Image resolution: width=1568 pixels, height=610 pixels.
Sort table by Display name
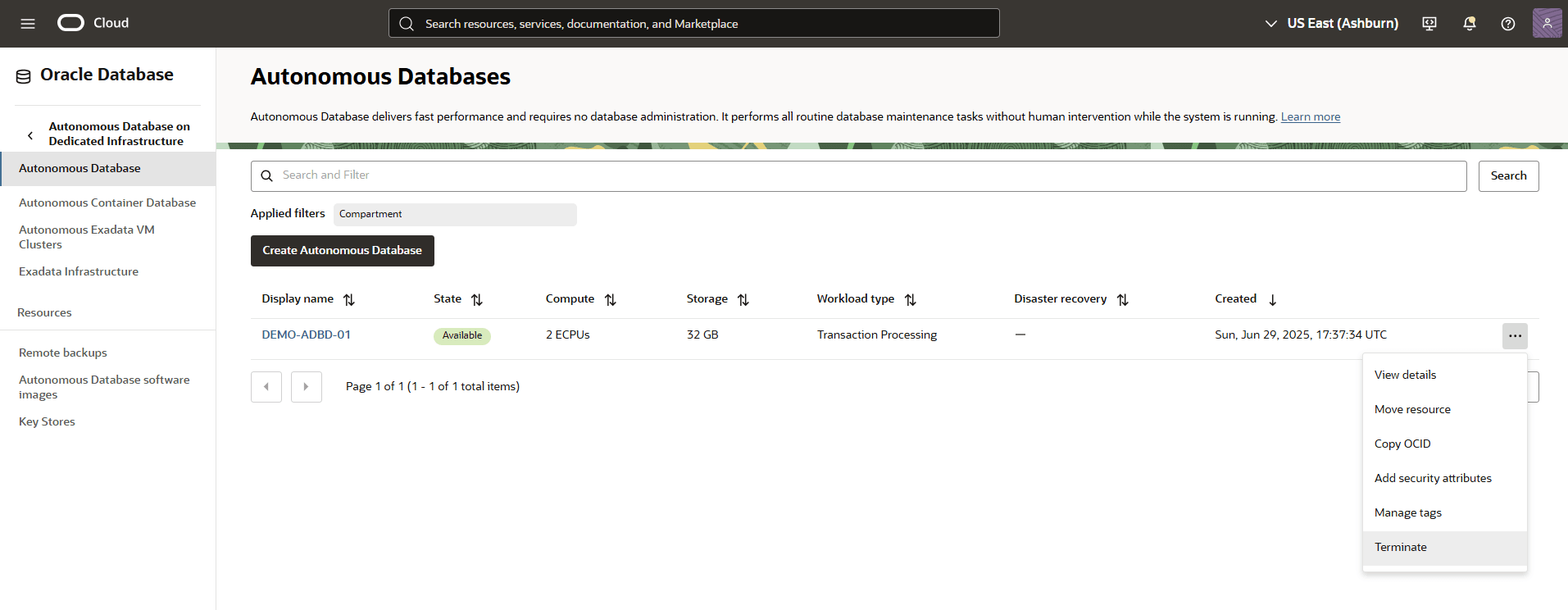(349, 300)
